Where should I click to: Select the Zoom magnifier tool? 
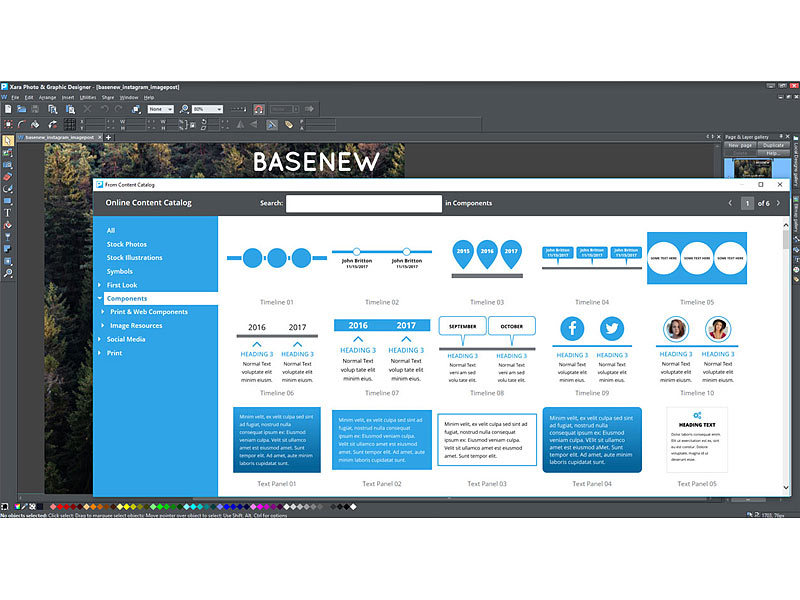click(7, 273)
